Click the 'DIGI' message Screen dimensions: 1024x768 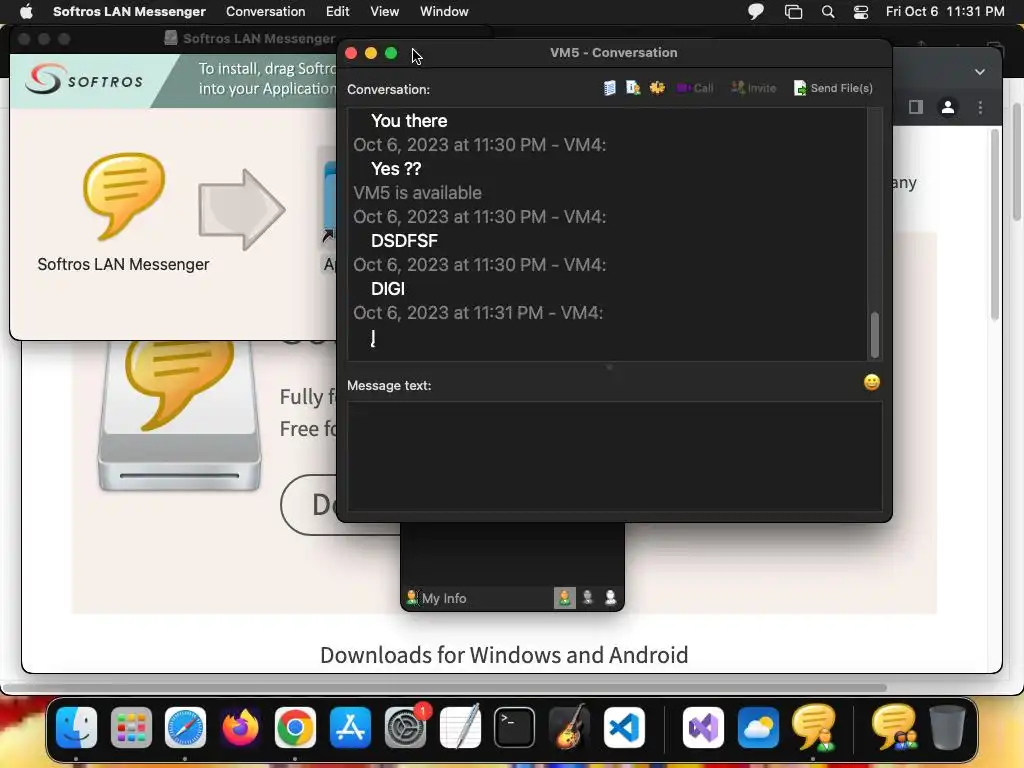(x=387, y=289)
